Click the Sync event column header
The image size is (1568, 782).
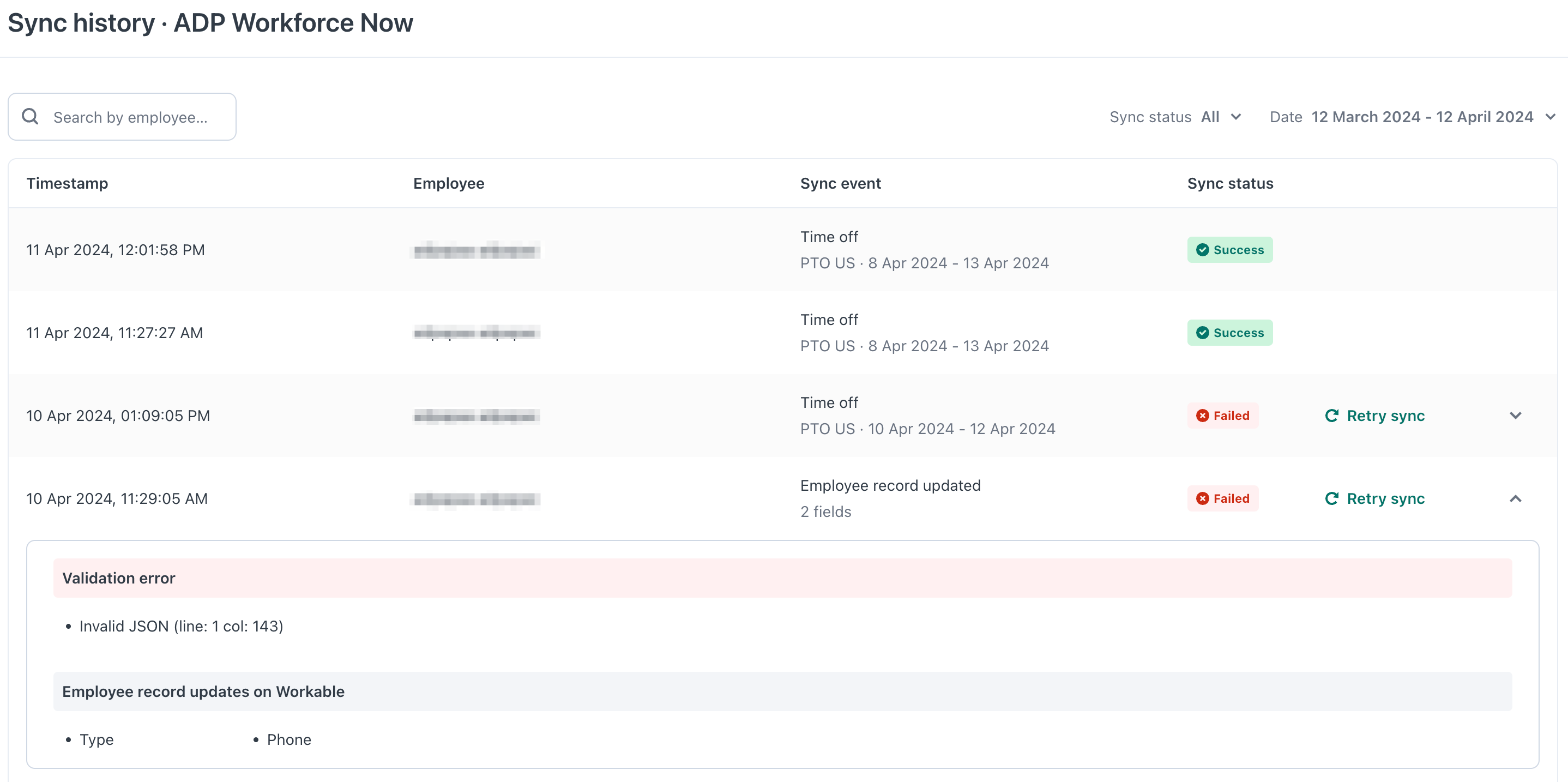pos(840,183)
